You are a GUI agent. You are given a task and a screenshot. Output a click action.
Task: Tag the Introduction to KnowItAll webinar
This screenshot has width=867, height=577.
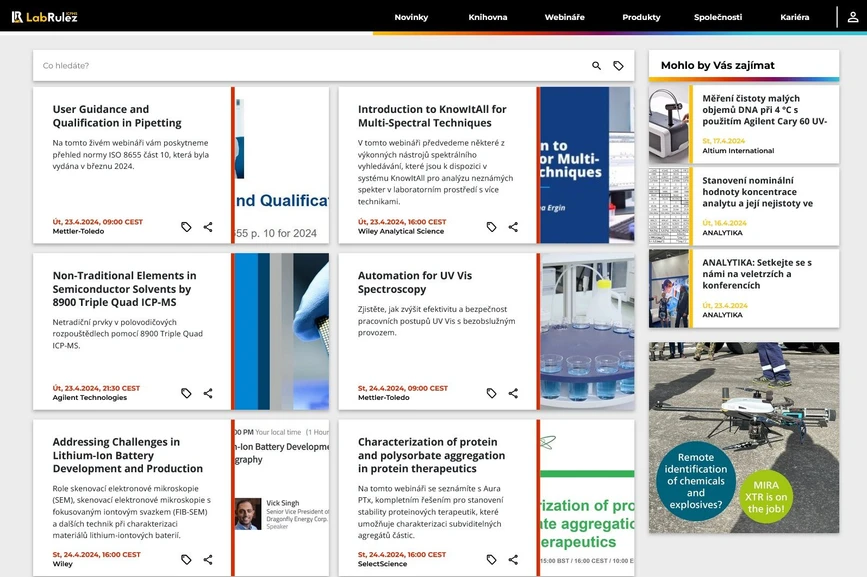point(492,227)
